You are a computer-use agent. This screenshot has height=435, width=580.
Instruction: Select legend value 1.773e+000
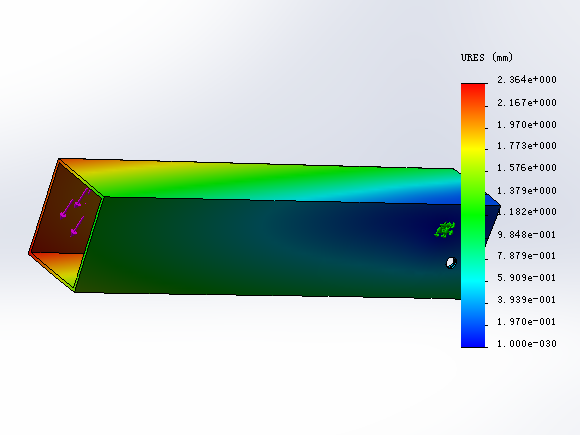click(527, 146)
